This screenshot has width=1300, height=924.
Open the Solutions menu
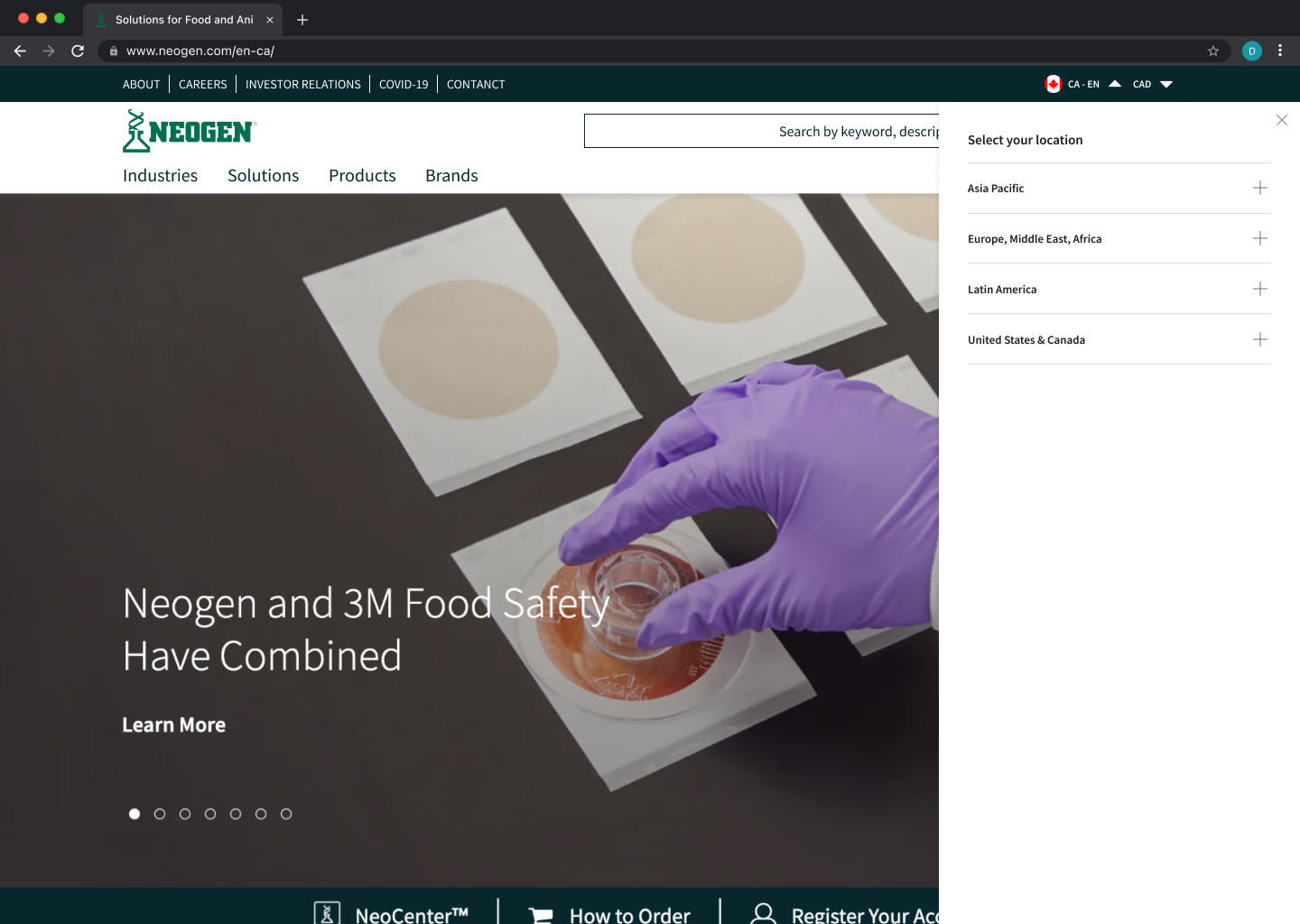tap(263, 176)
